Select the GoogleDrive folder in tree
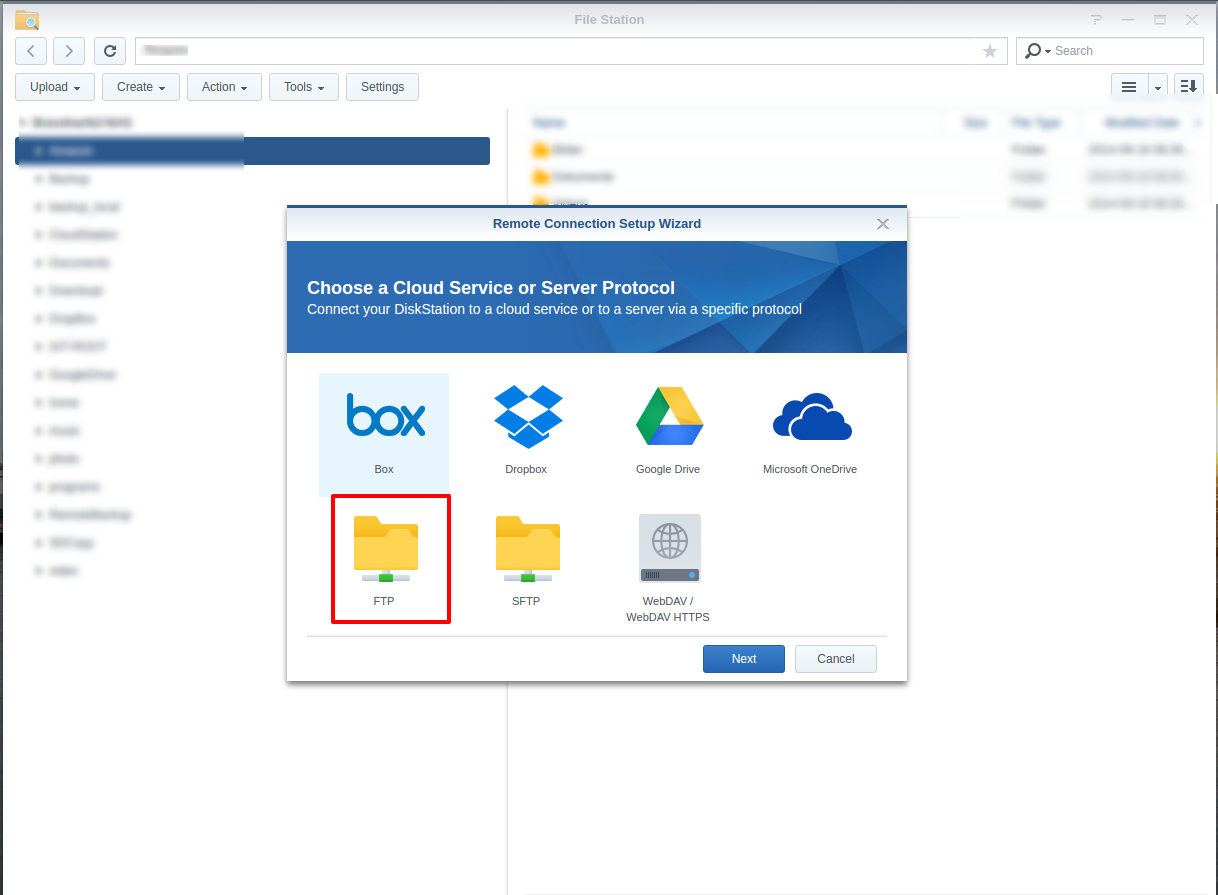 click(x=83, y=375)
